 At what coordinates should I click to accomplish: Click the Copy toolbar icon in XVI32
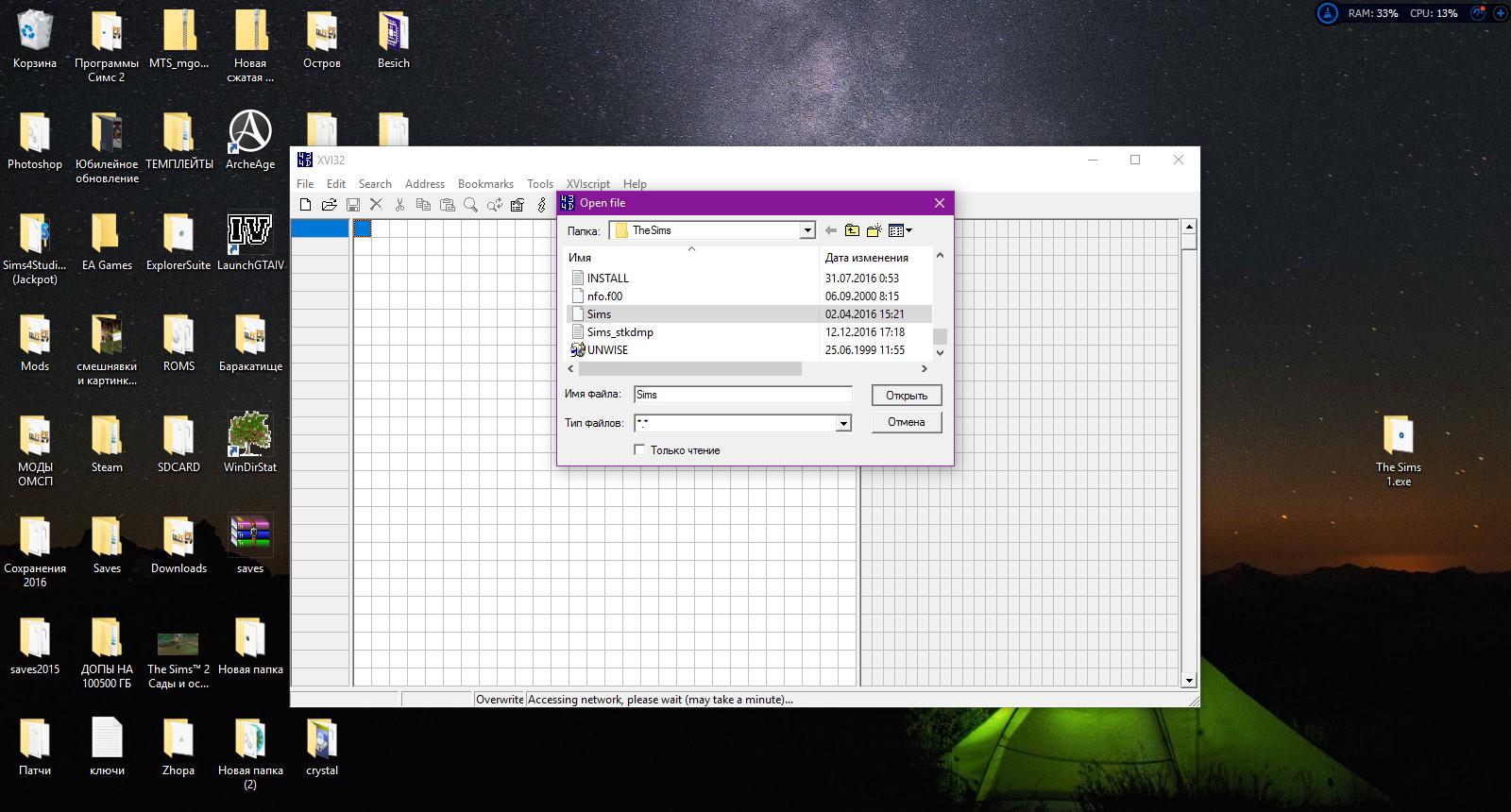click(423, 205)
